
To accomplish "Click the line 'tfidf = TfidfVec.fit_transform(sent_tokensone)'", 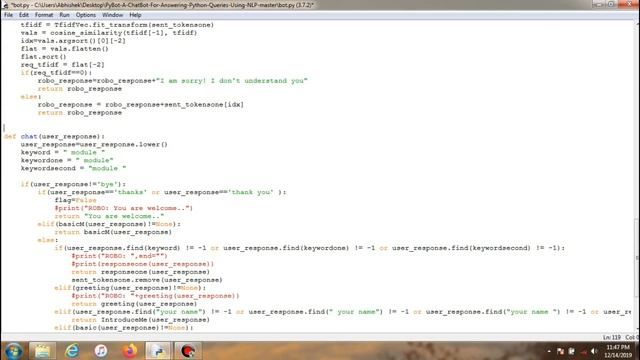I will click(x=117, y=25).
